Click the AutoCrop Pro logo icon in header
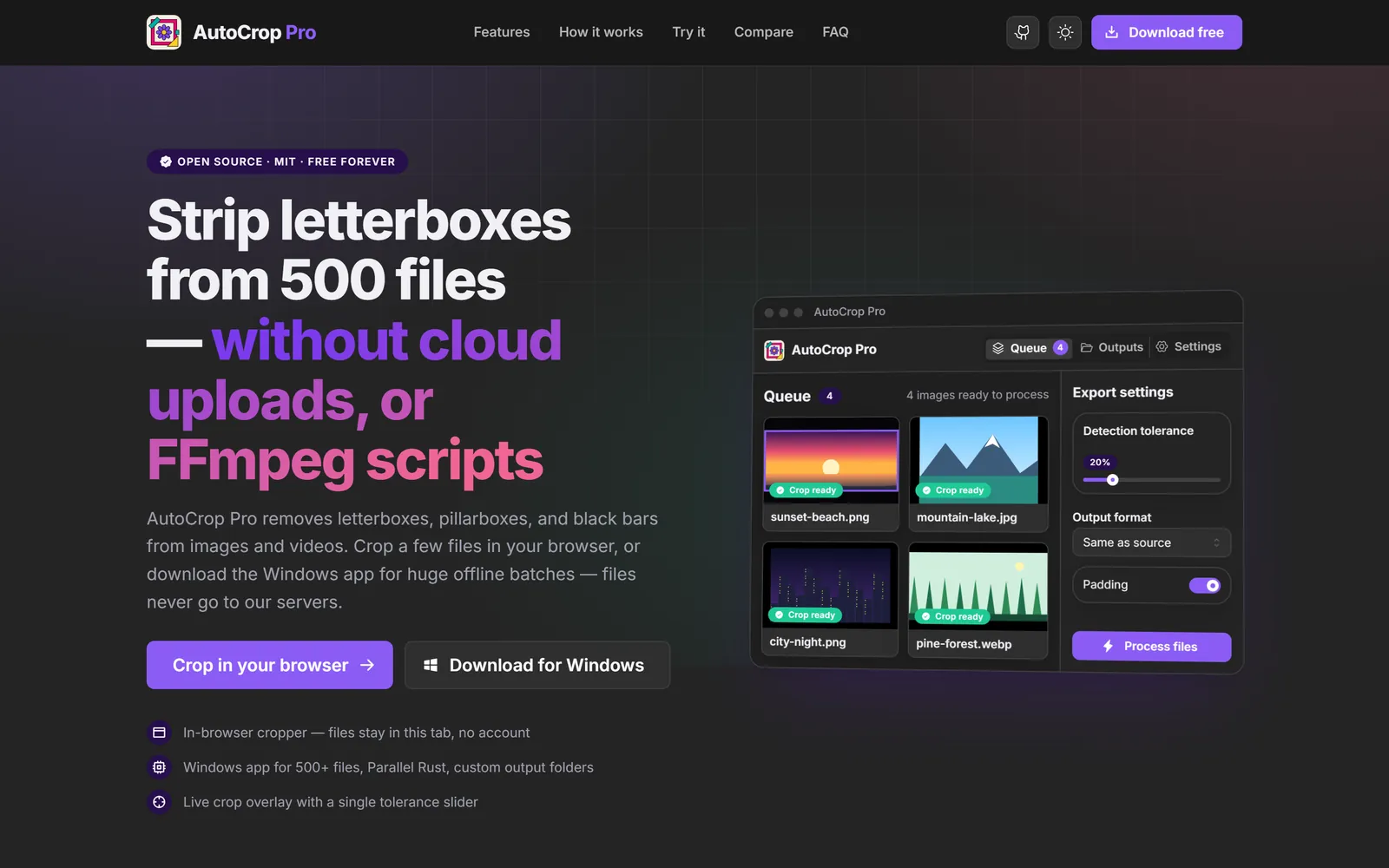Screen dimensions: 1389x868 tap(164, 32)
